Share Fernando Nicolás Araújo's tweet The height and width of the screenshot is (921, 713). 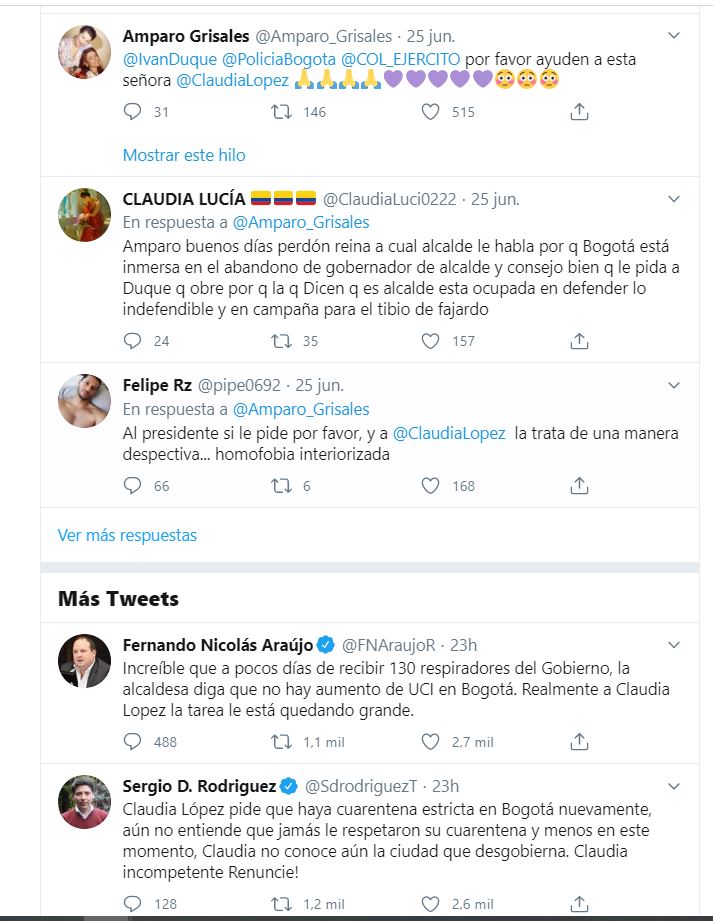click(578, 742)
